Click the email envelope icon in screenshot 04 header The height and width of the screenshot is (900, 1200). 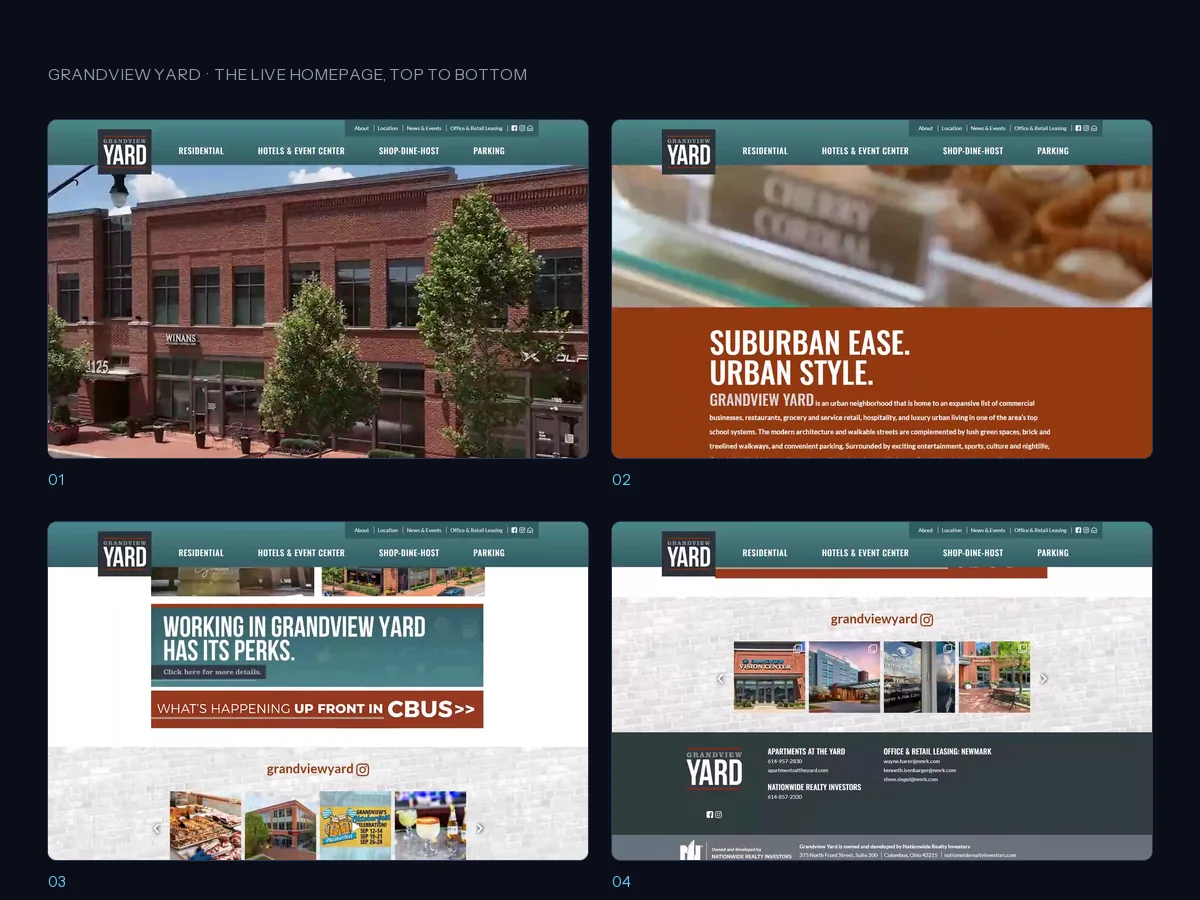[1094, 530]
